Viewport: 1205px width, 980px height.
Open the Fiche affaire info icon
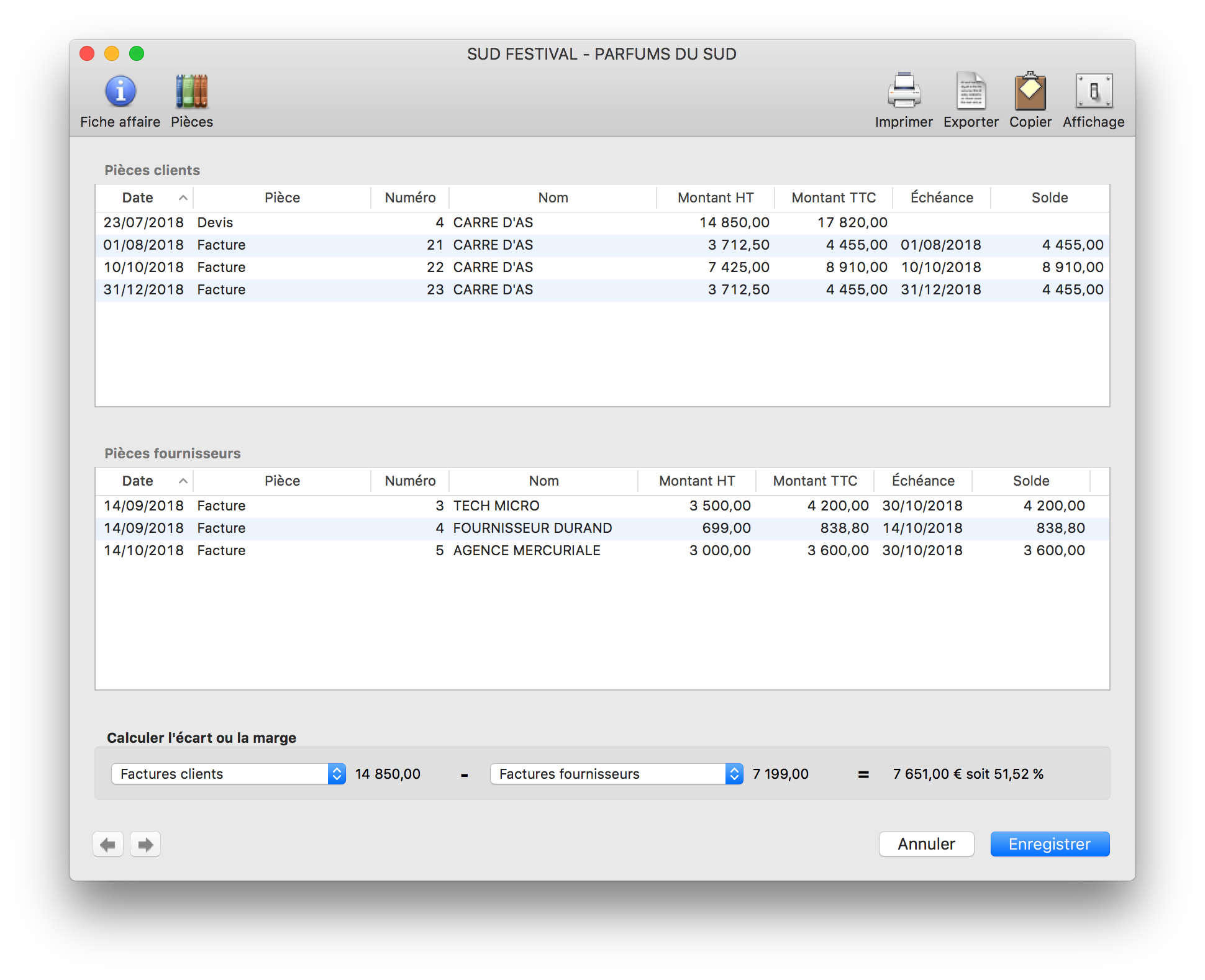pos(120,92)
